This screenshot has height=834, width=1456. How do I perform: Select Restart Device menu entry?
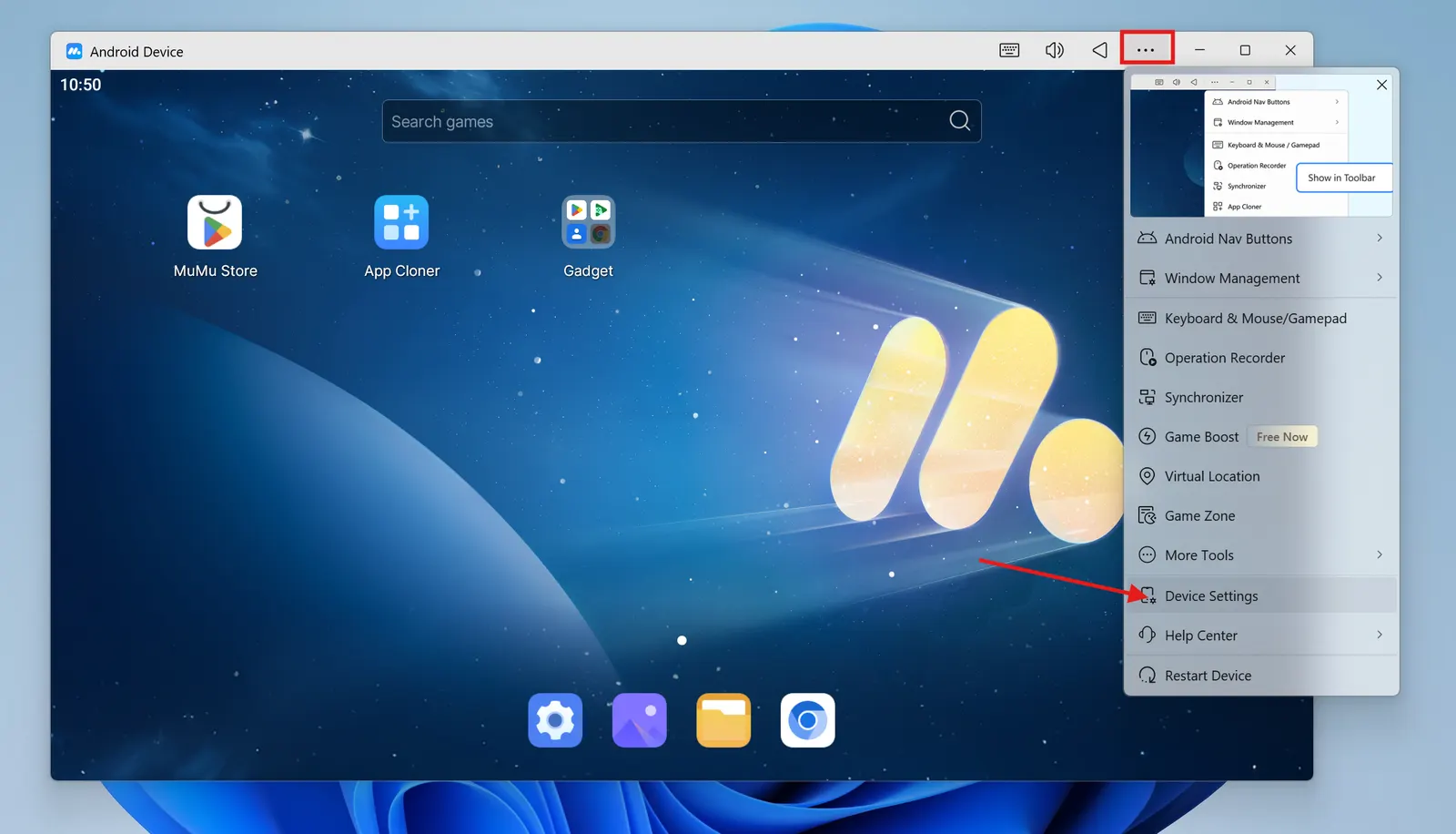click(1261, 676)
